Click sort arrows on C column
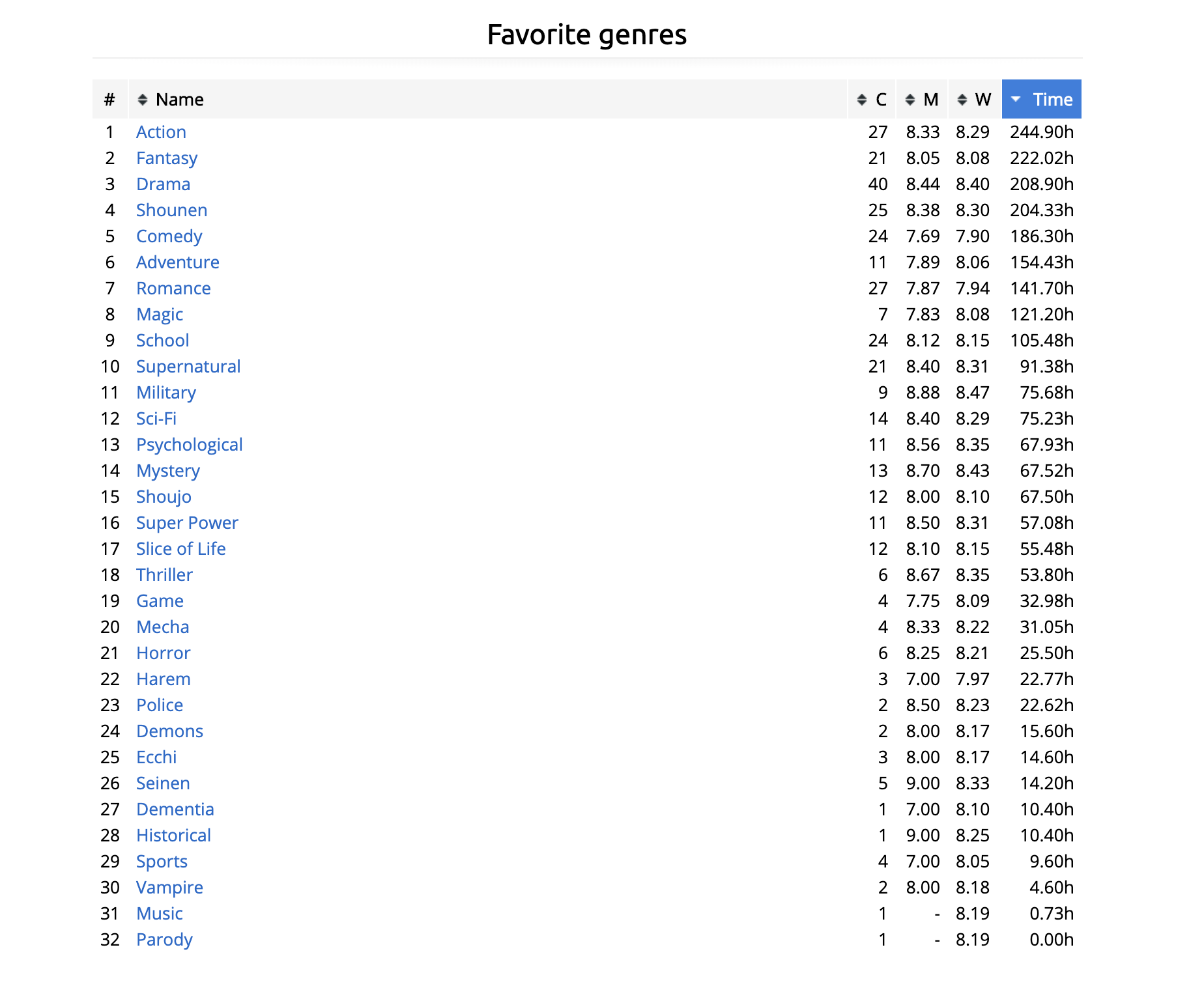This screenshot has height=986, width=1204. 862,100
